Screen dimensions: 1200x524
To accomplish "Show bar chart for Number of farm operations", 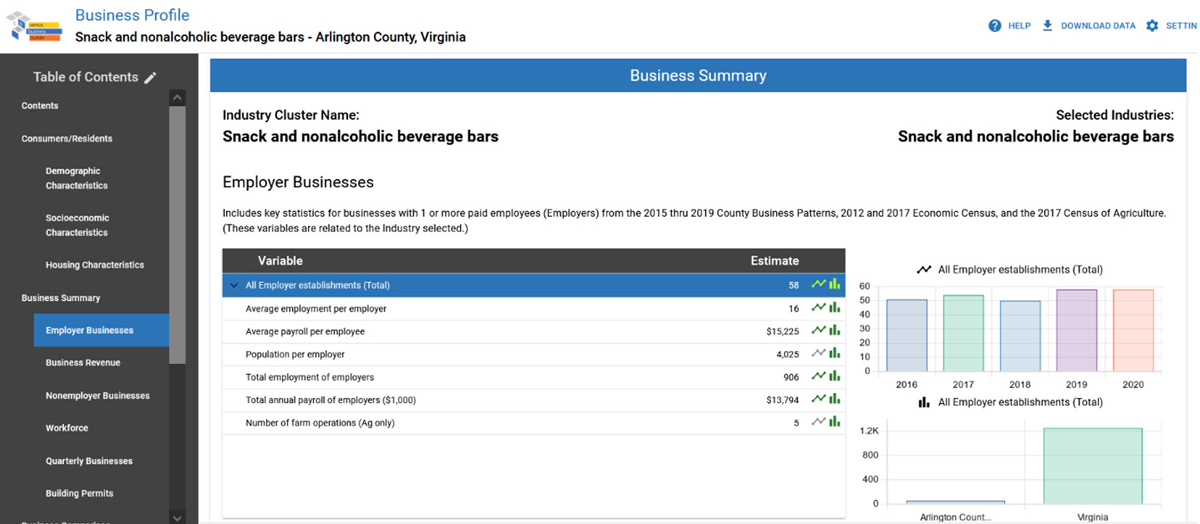I will [x=834, y=423].
